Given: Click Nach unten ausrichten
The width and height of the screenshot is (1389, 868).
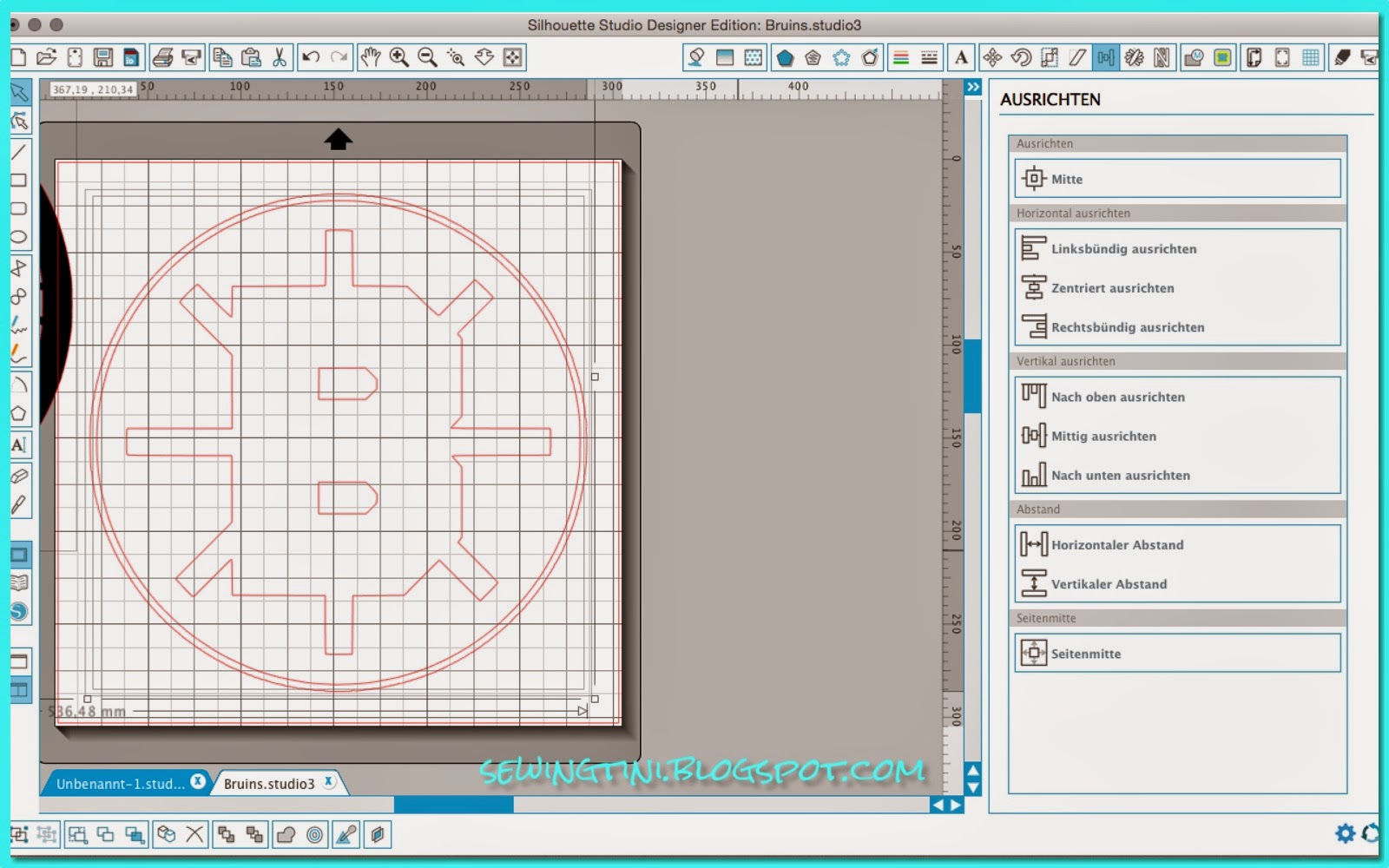Looking at the screenshot, I should (1177, 475).
